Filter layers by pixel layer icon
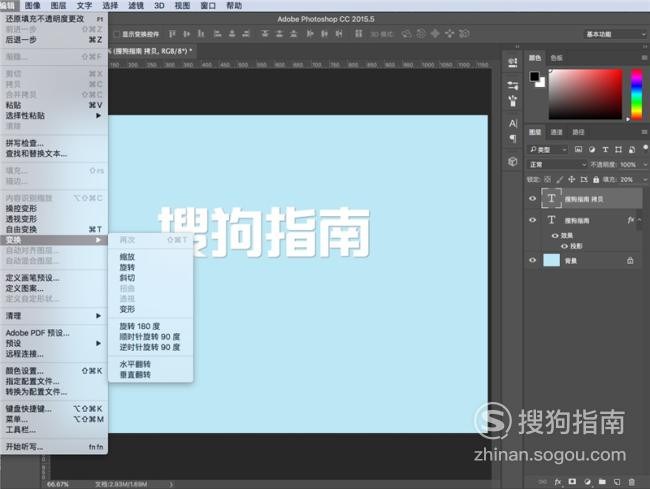This screenshot has height=489, width=650. 579,149
